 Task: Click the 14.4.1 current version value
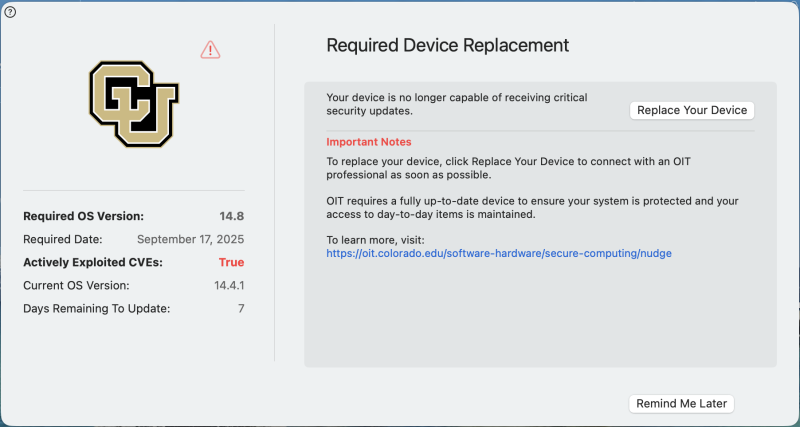click(229, 286)
